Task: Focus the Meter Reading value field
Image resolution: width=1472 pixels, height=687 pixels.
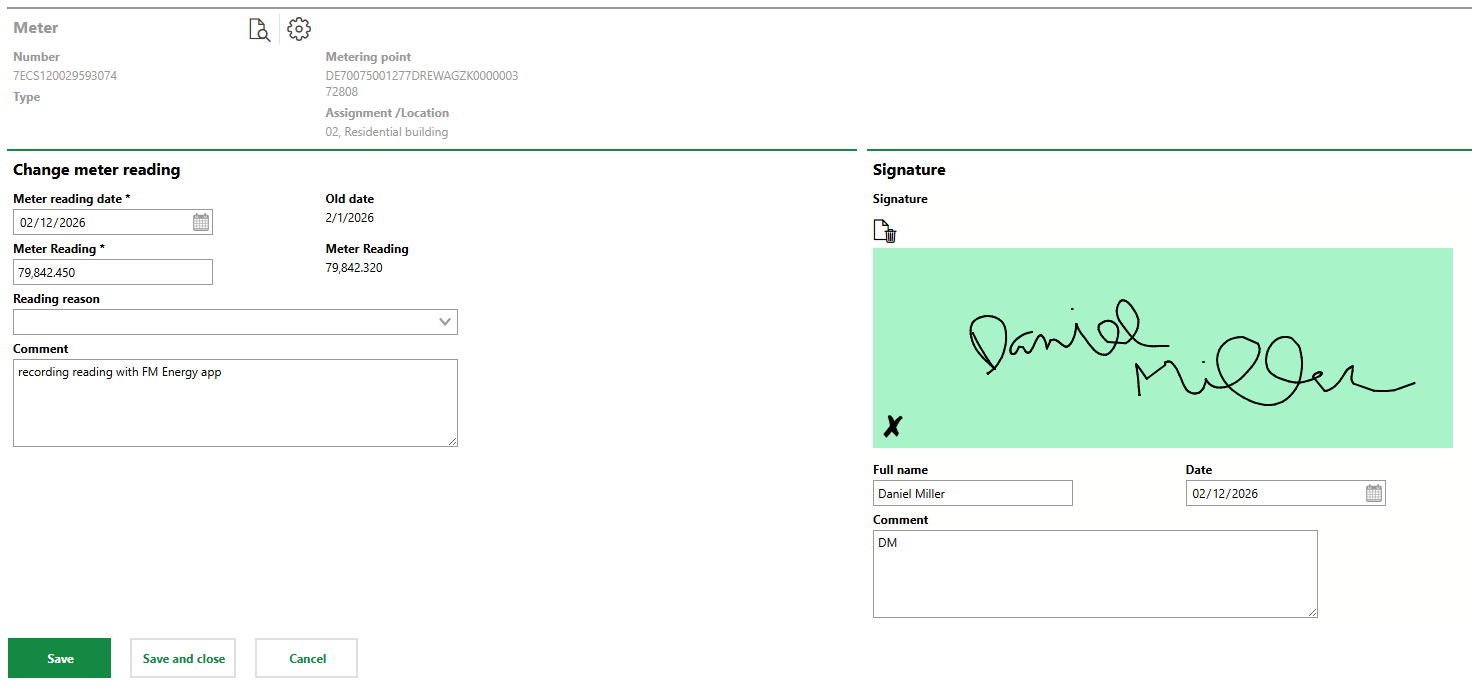Action: tap(112, 272)
